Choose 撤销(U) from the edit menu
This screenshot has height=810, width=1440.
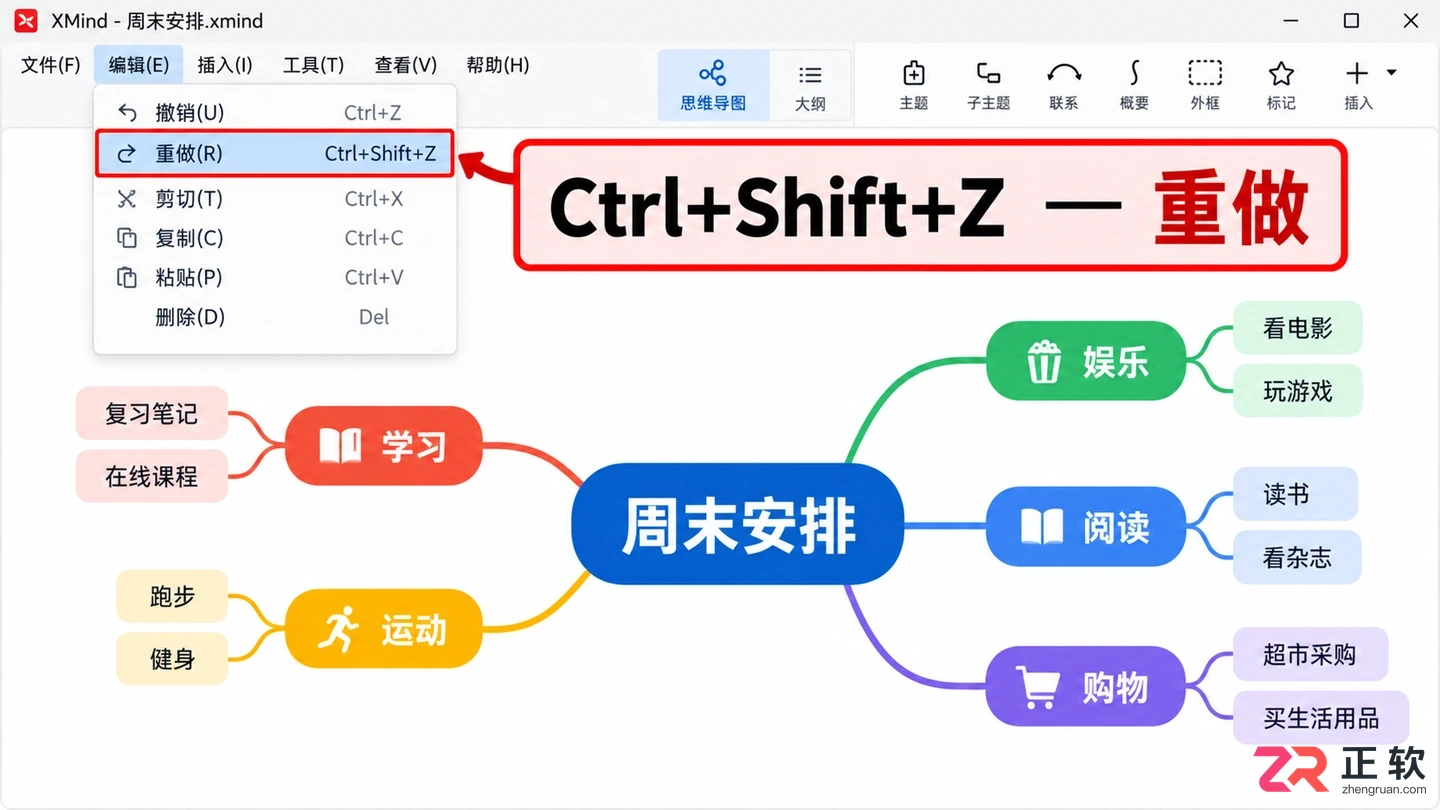[275, 113]
